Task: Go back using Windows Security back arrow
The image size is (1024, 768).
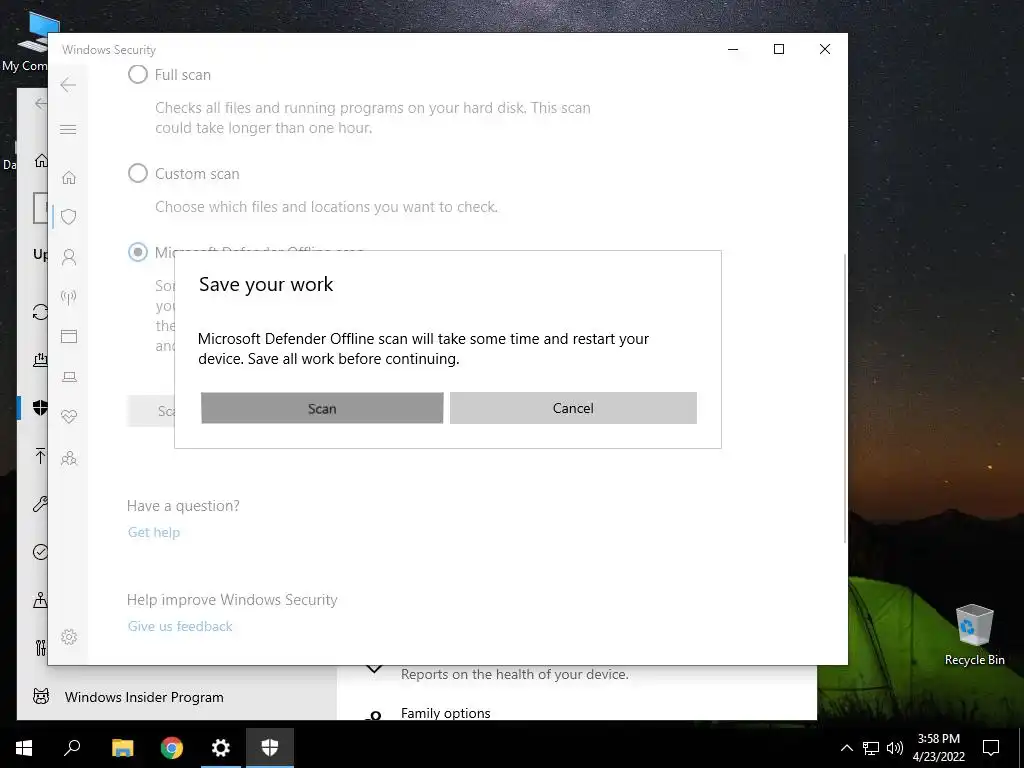Action: tap(68, 85)
